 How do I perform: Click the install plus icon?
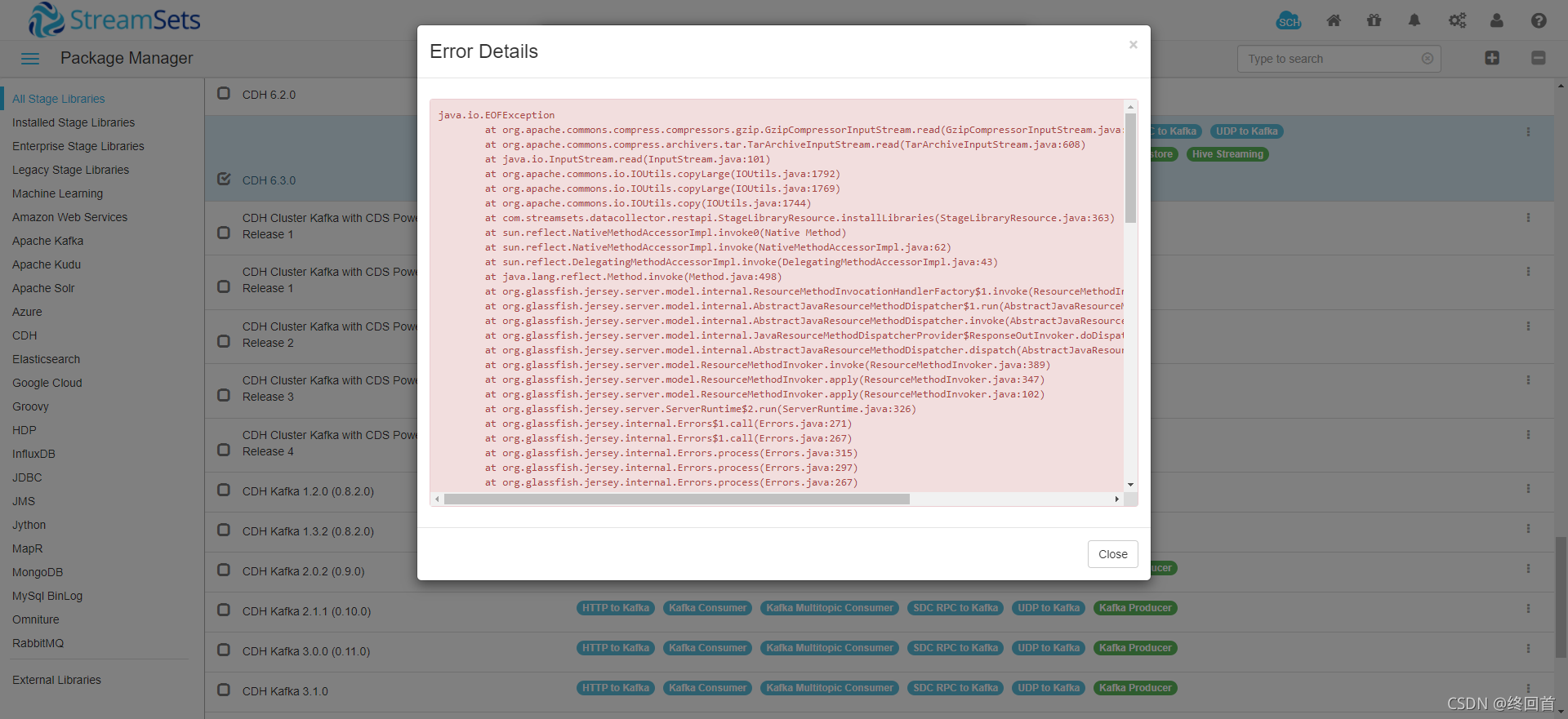click(1492, 58)
